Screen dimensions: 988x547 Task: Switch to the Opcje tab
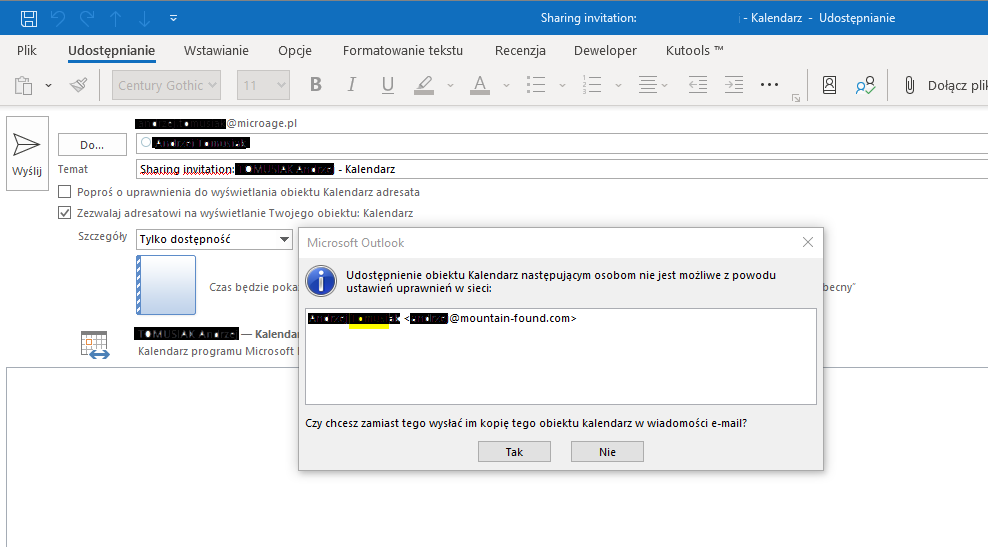[295, 50]
